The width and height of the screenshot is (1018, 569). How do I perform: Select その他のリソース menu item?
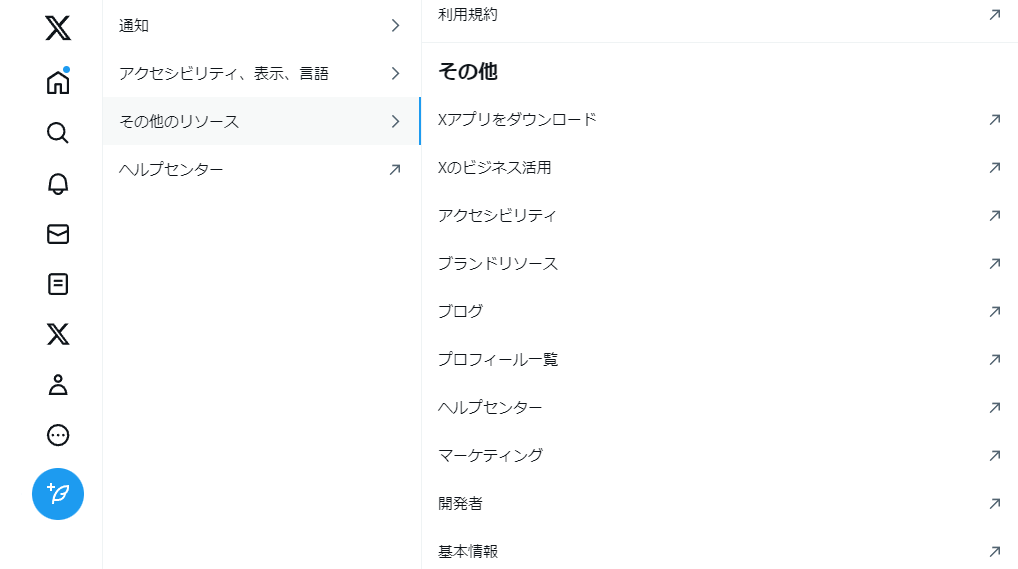[x=180, y=122]
